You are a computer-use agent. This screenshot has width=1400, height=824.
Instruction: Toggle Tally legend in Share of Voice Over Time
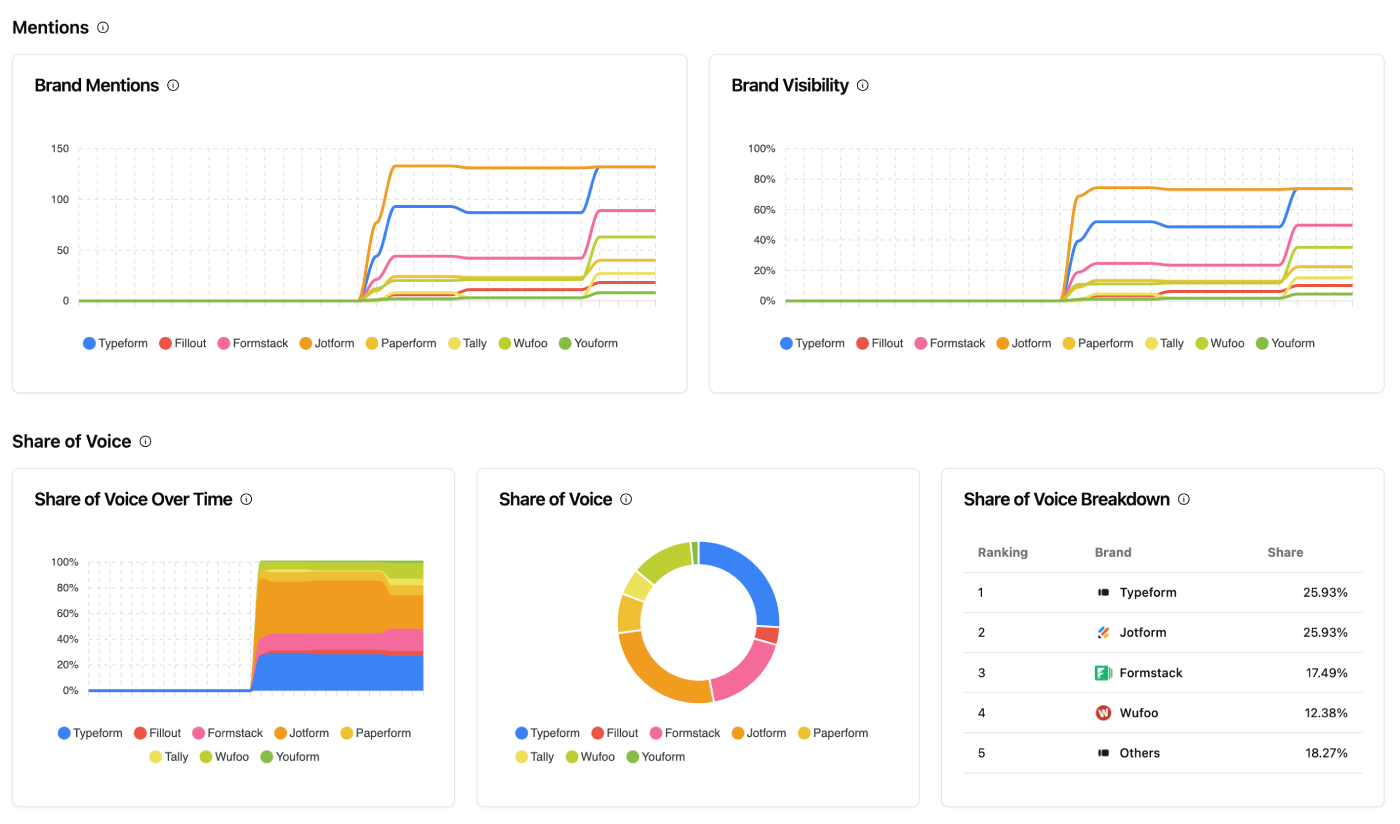pyautogui.click(x=168, y=758)
